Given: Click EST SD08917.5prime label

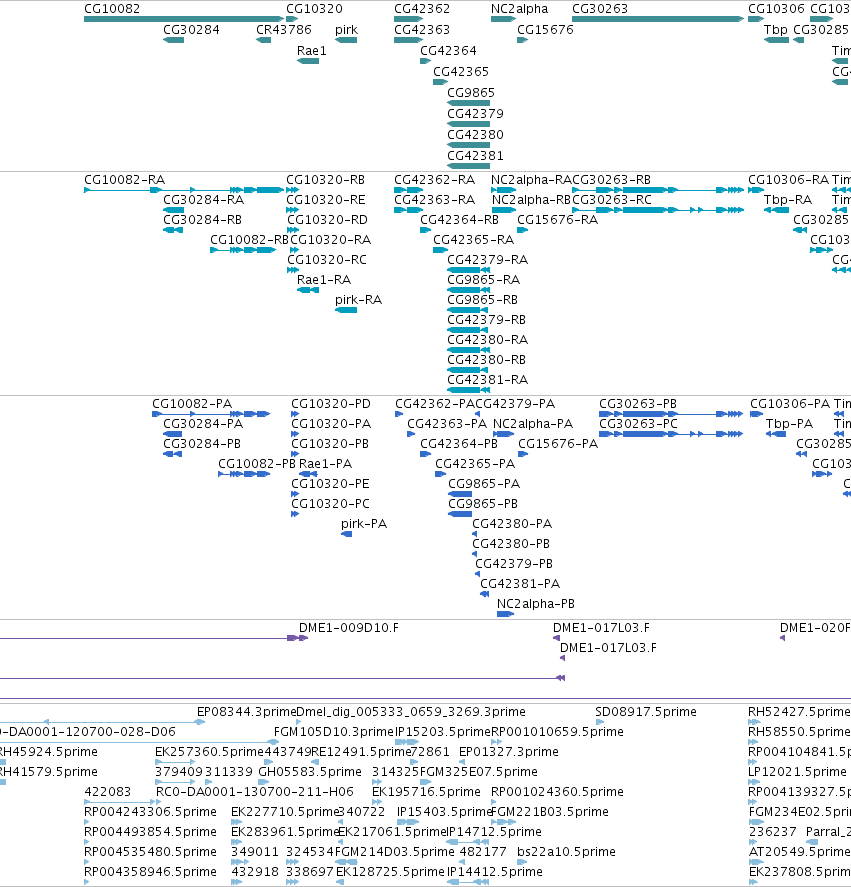Looking at the screenshot, I should (646, 712).
